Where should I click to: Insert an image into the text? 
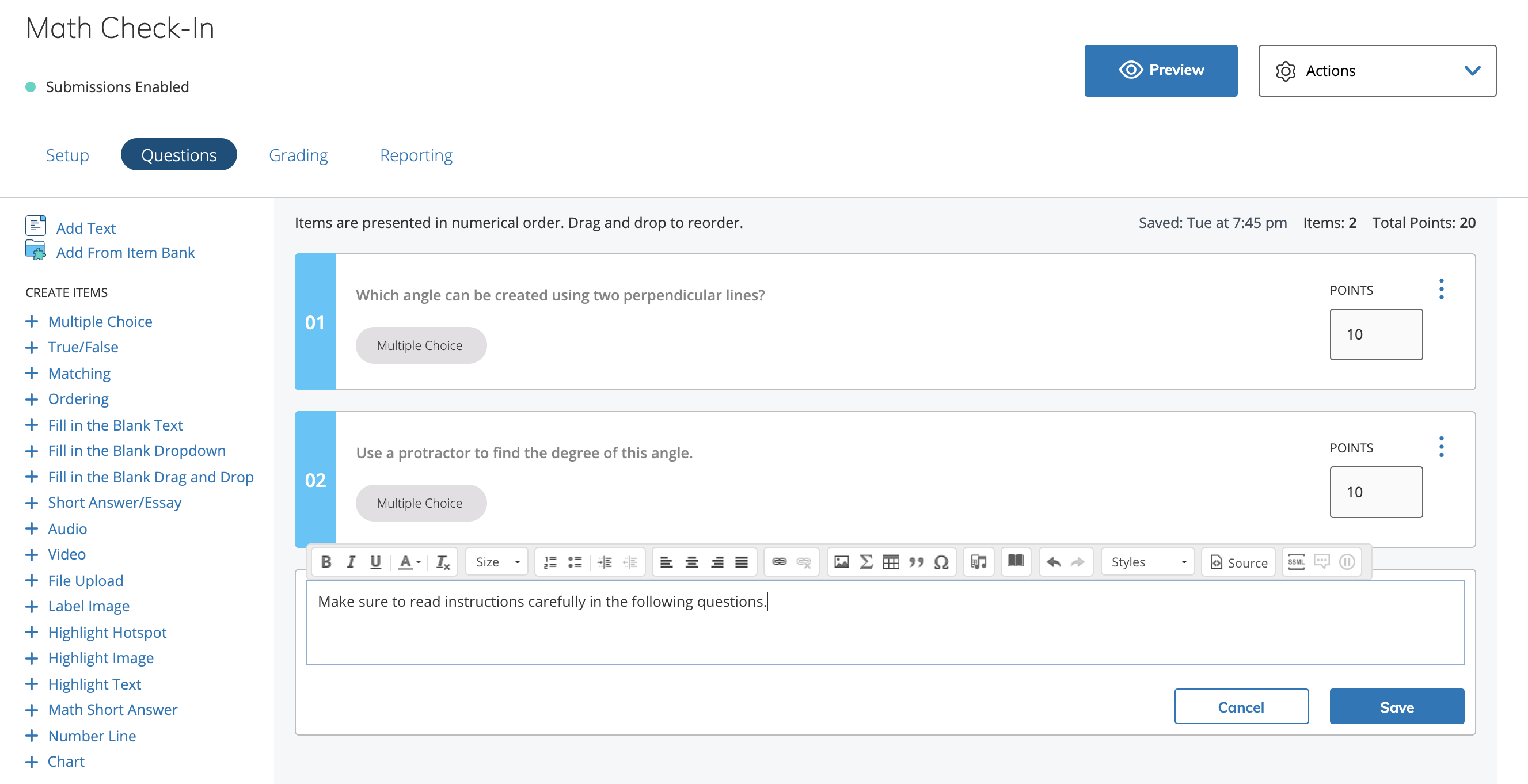[841, 562]
